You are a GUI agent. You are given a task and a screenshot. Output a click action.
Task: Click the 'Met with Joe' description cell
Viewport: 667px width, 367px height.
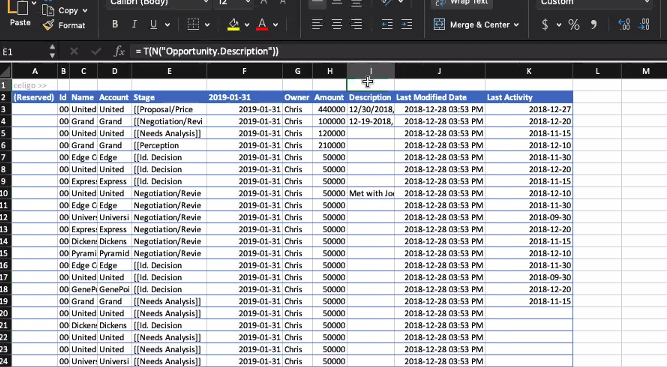coord(371,193)
